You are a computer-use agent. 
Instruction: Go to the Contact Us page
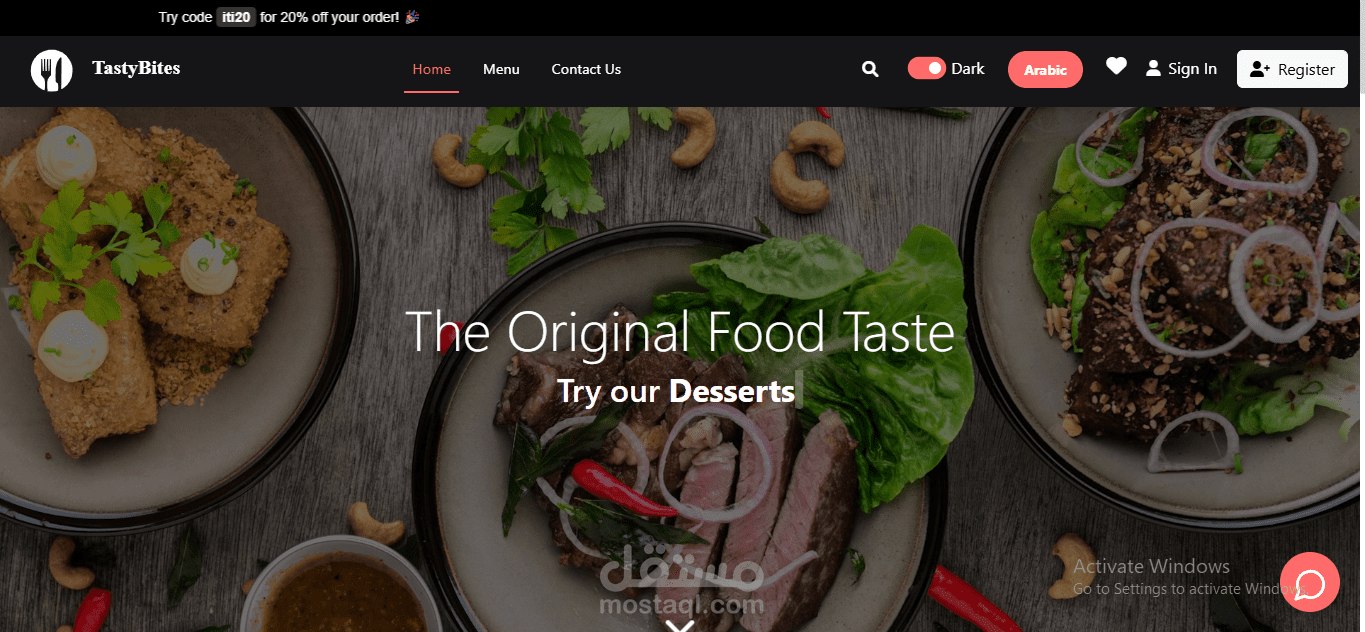[x=586, y=69]
